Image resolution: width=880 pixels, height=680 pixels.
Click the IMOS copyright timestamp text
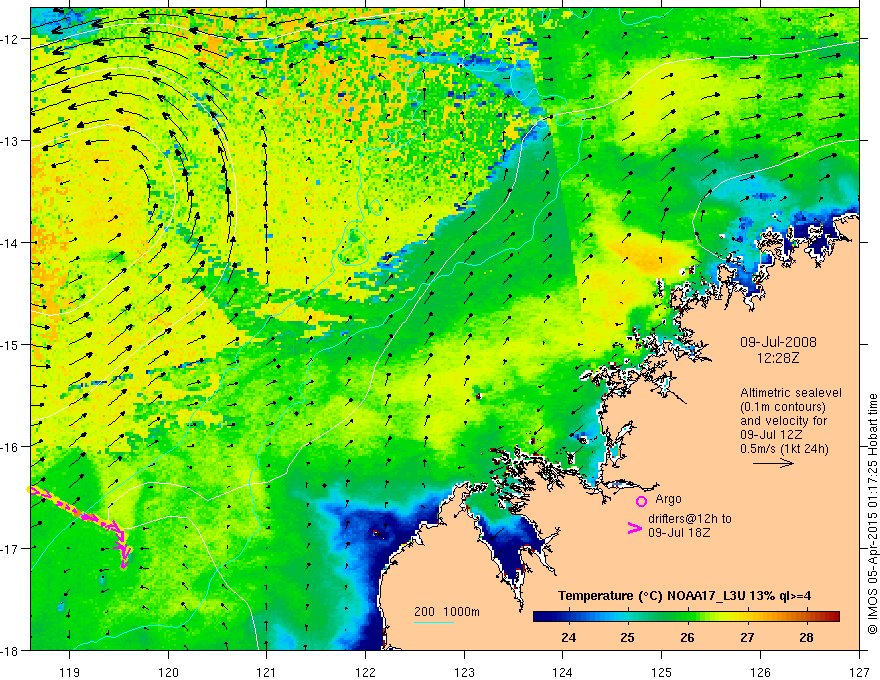coord(873,514)
